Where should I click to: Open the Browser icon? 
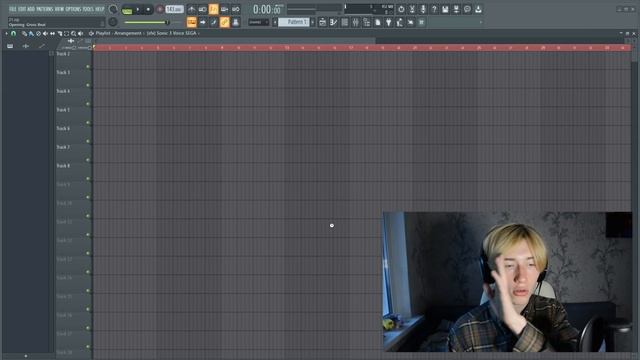click(x=367, y=22)
